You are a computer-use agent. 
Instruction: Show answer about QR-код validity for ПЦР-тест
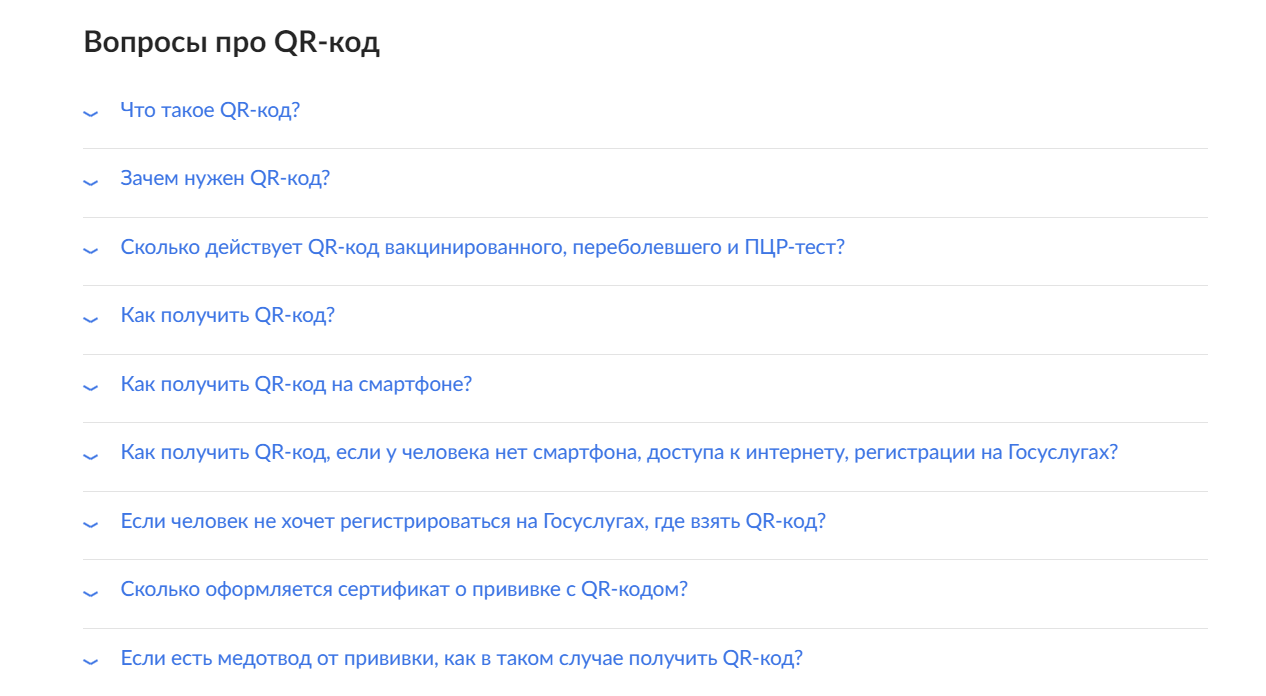[x=482, y=247]
